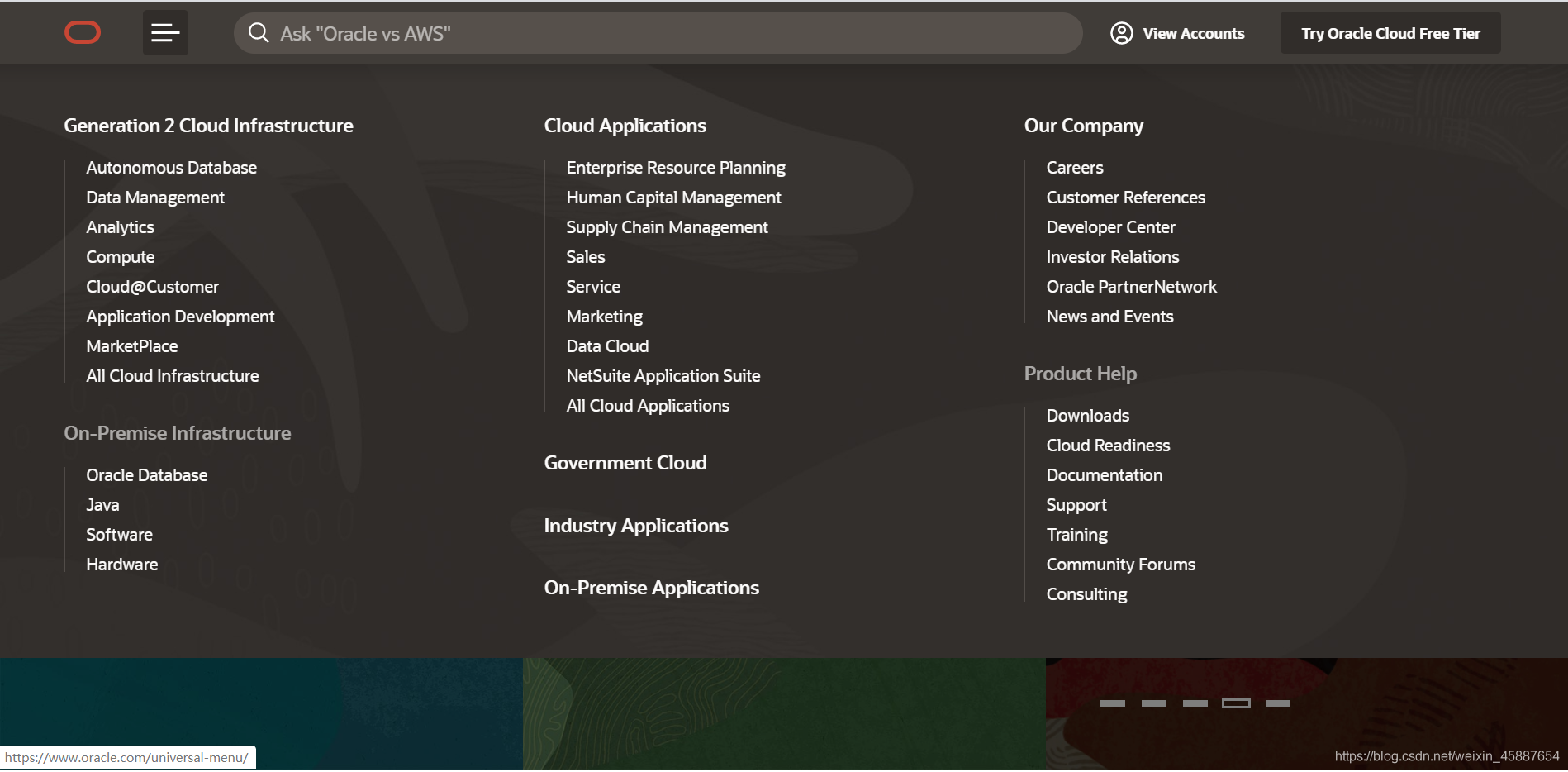Open the Hardware link

coord(122,565)
